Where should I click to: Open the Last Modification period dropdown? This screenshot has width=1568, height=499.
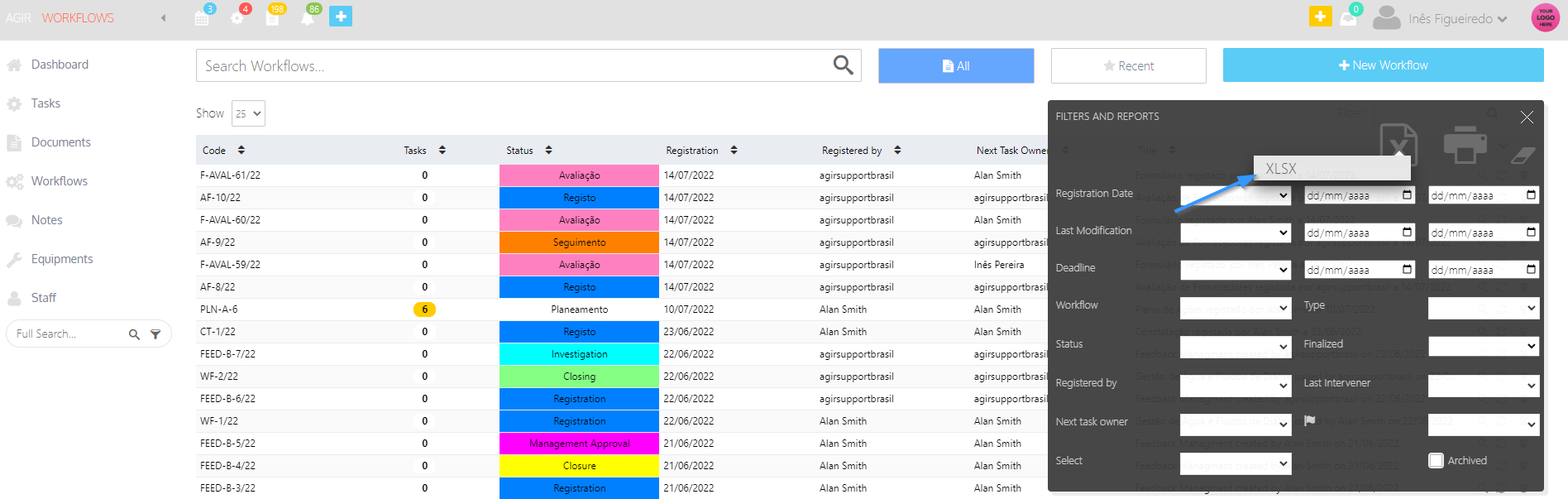(1236, 233)
